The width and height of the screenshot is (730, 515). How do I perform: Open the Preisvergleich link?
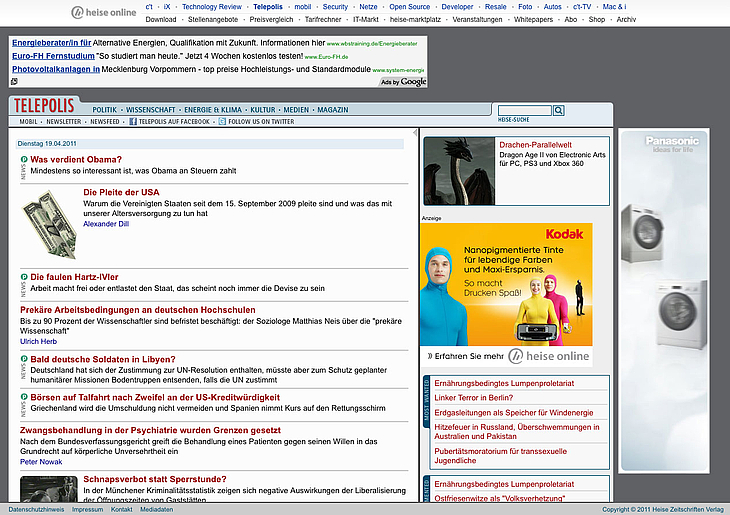pos(271,20)
